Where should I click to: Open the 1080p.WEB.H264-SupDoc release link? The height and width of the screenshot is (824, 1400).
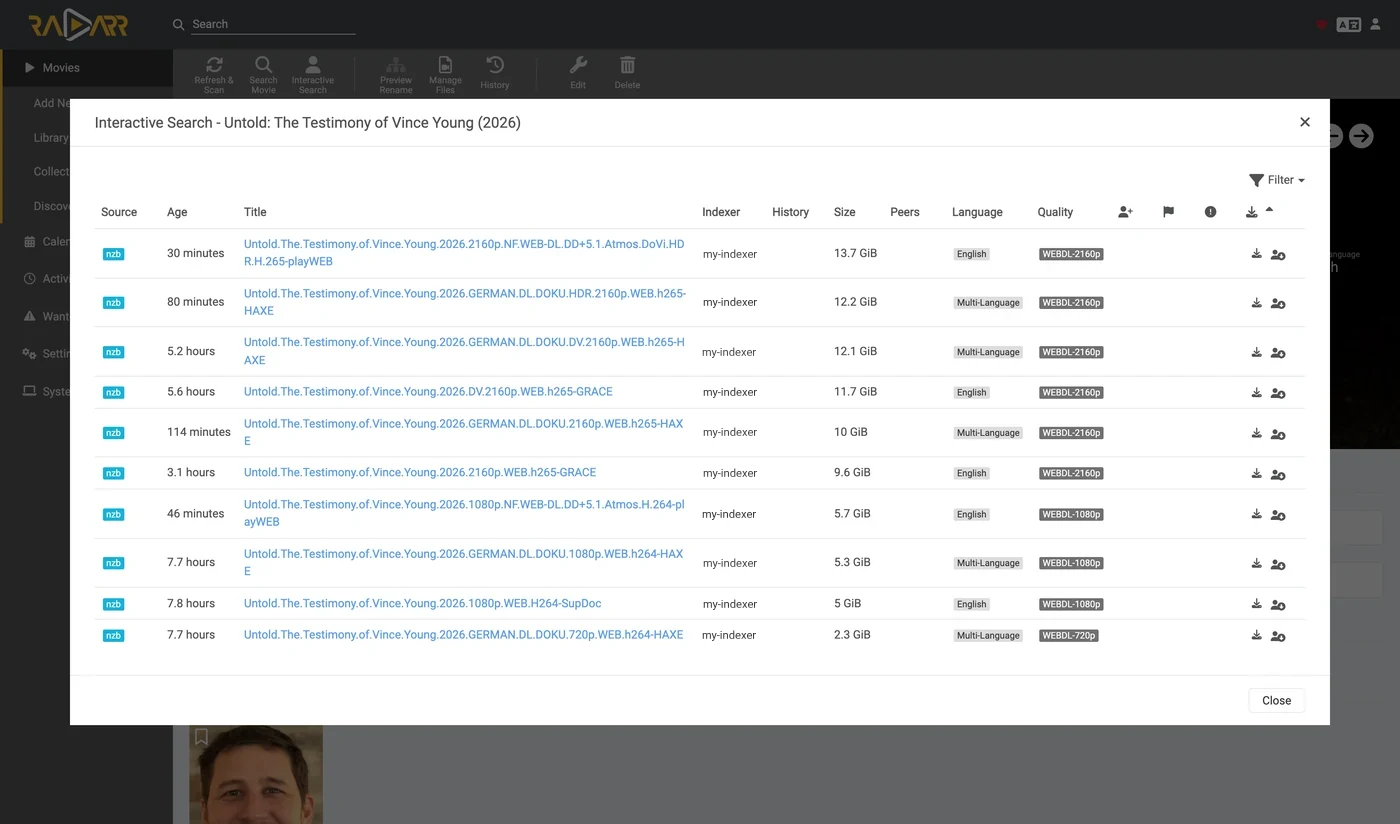pos(422,604)
